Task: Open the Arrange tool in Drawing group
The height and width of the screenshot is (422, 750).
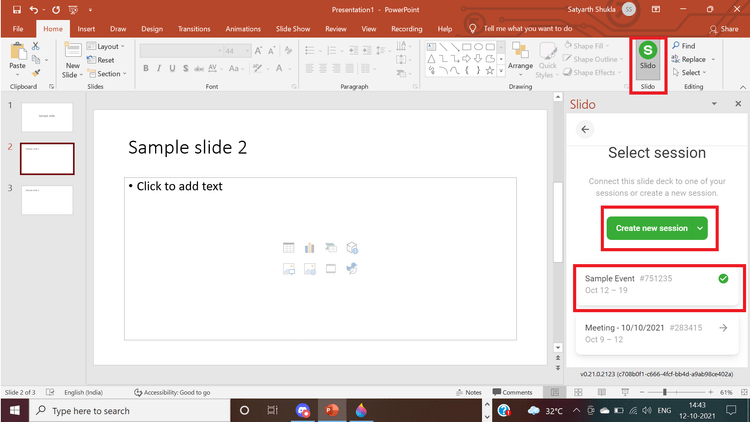Action: [x=520, y=58]
